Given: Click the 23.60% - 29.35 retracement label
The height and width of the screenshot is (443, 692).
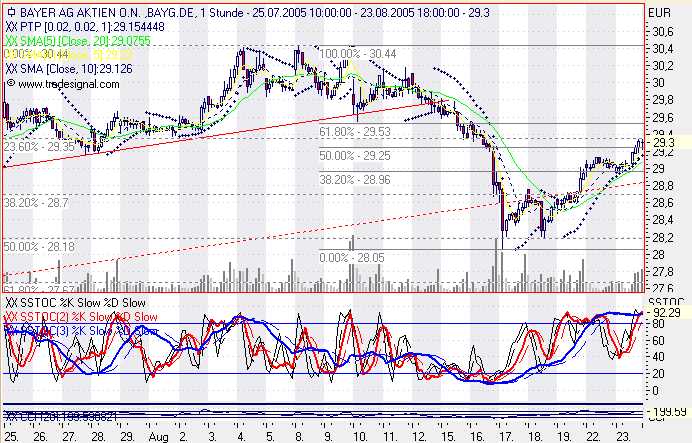Looking at the screenshot, I should click(x=39, y=147).
